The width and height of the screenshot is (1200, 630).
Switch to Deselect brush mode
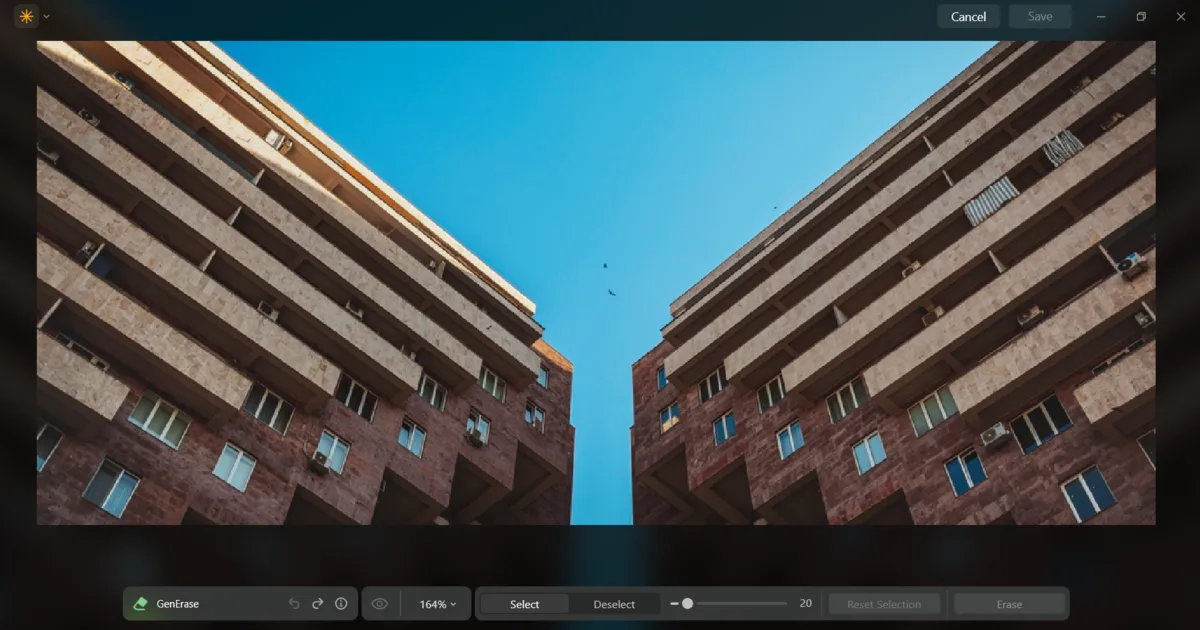coord(613,603)
